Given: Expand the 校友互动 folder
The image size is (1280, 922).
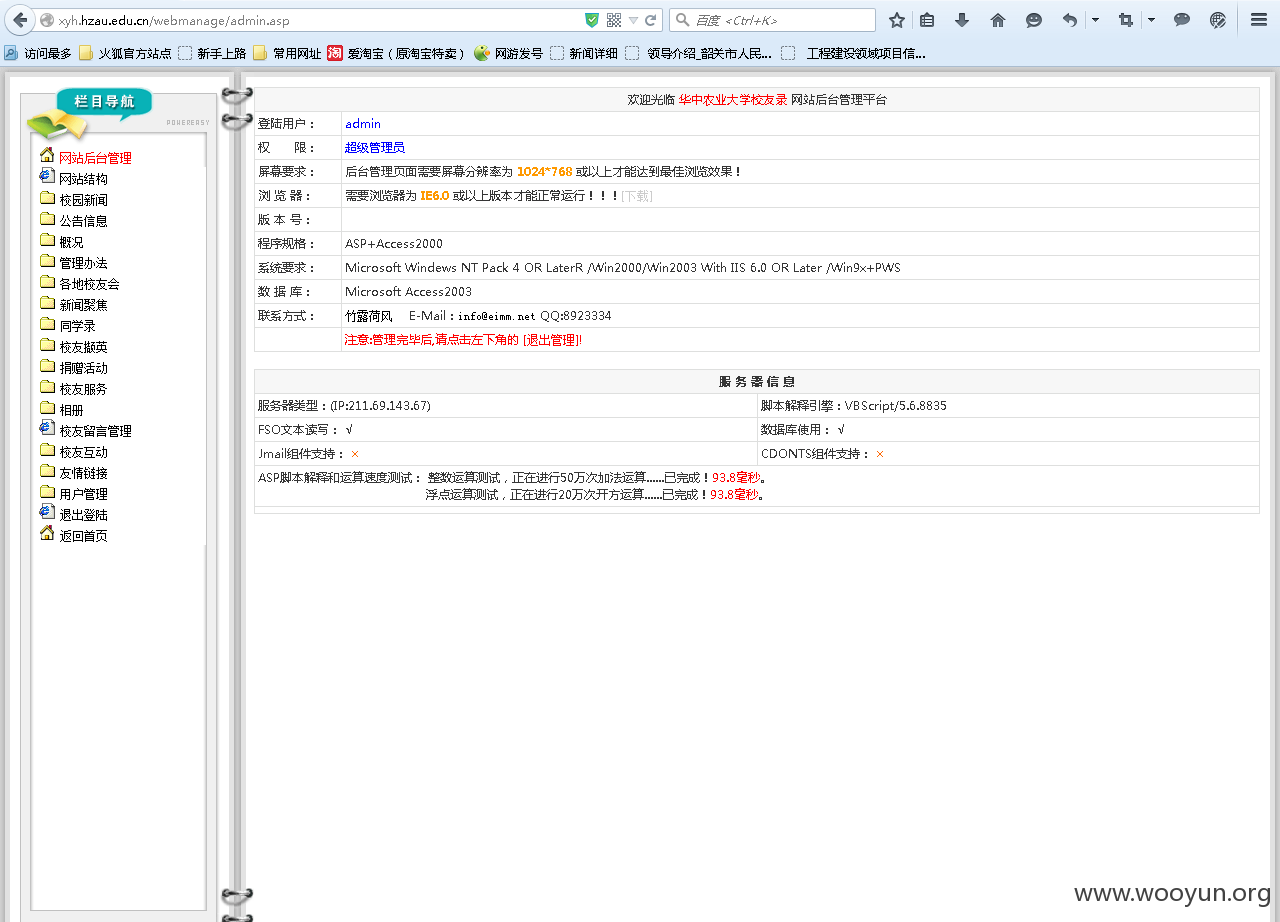Looking at the screenshot, I should coord(83,452).
